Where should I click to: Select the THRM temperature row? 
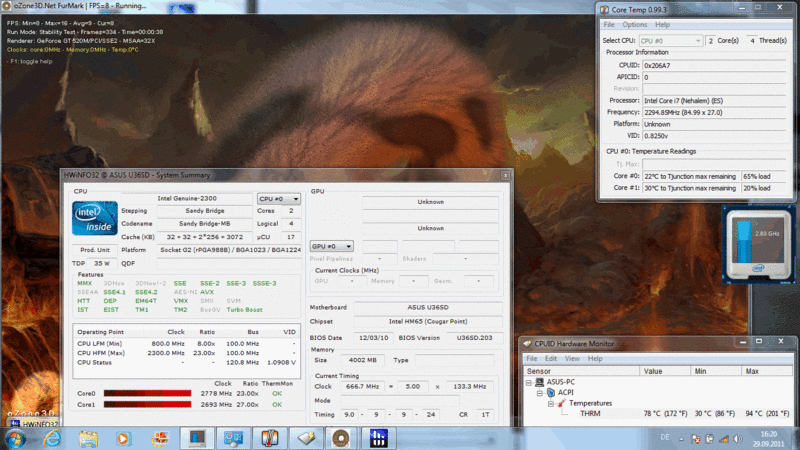point(684,414)
